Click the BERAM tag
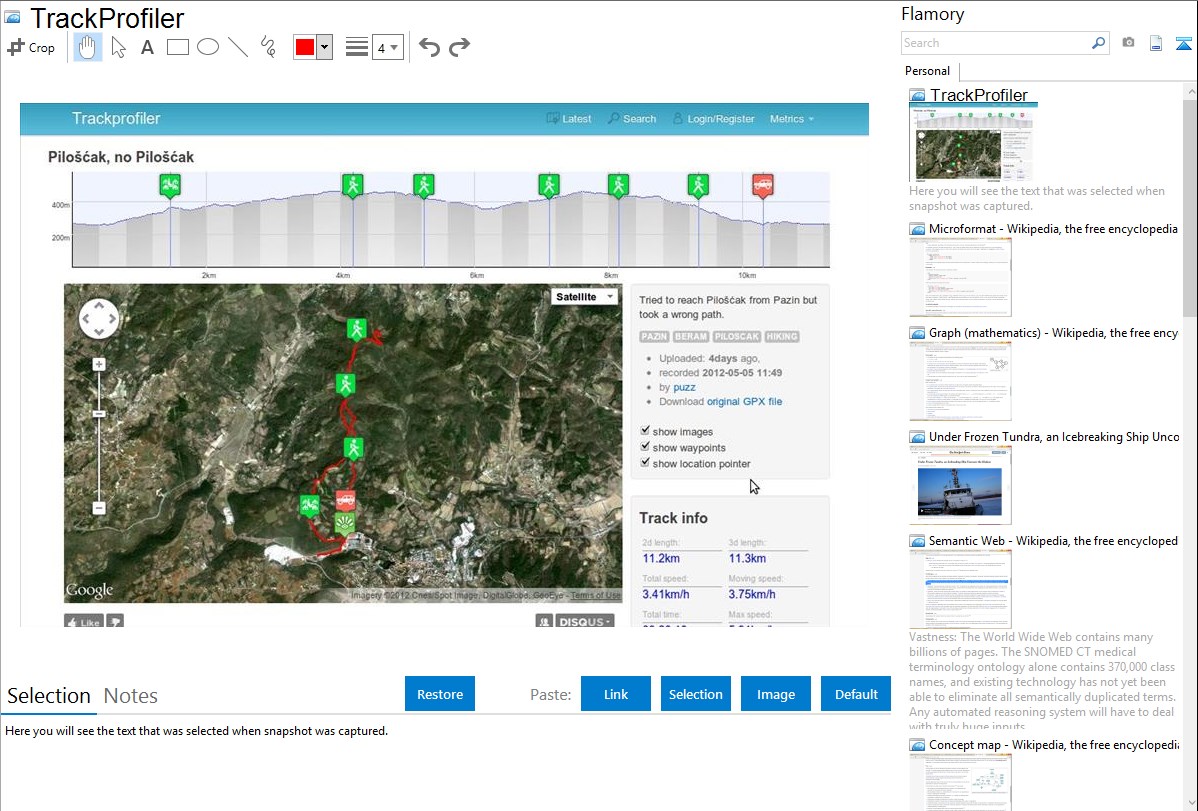The image size is (1198, 811). click(691, 336)
